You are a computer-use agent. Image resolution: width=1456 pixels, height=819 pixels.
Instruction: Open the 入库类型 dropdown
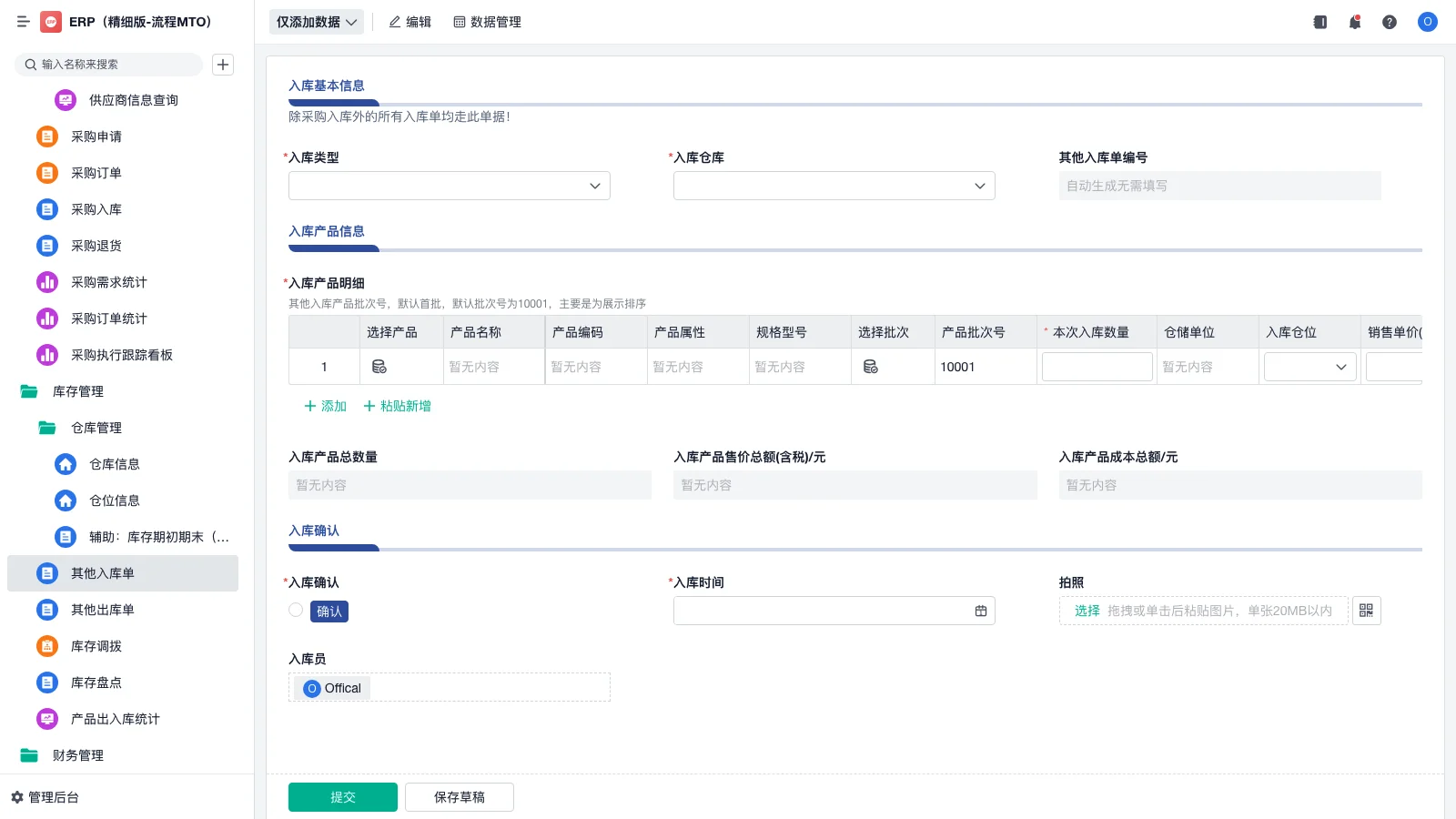(449, 186)
